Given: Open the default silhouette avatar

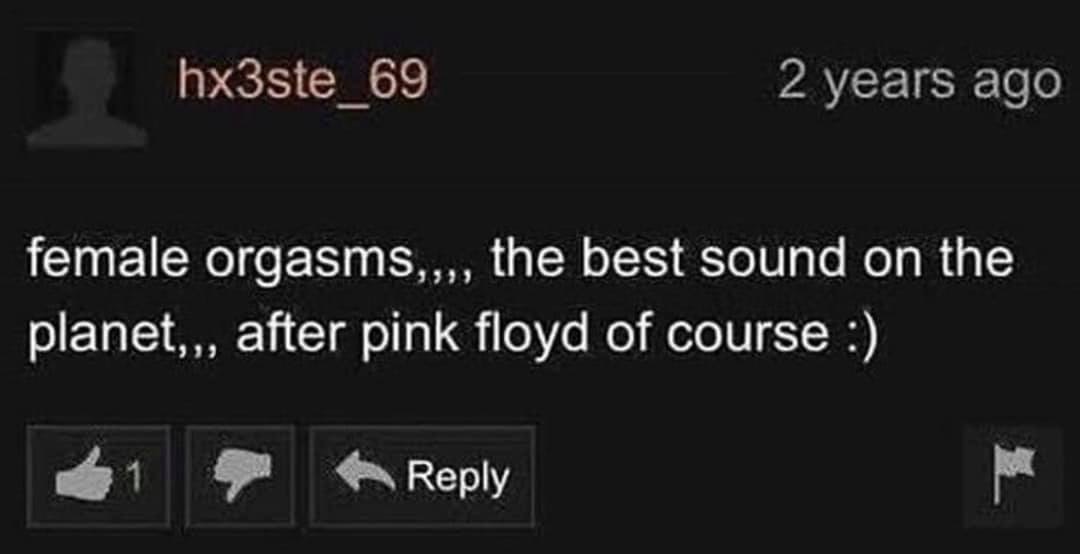Looking at the screenshot, I should point(87,92).
